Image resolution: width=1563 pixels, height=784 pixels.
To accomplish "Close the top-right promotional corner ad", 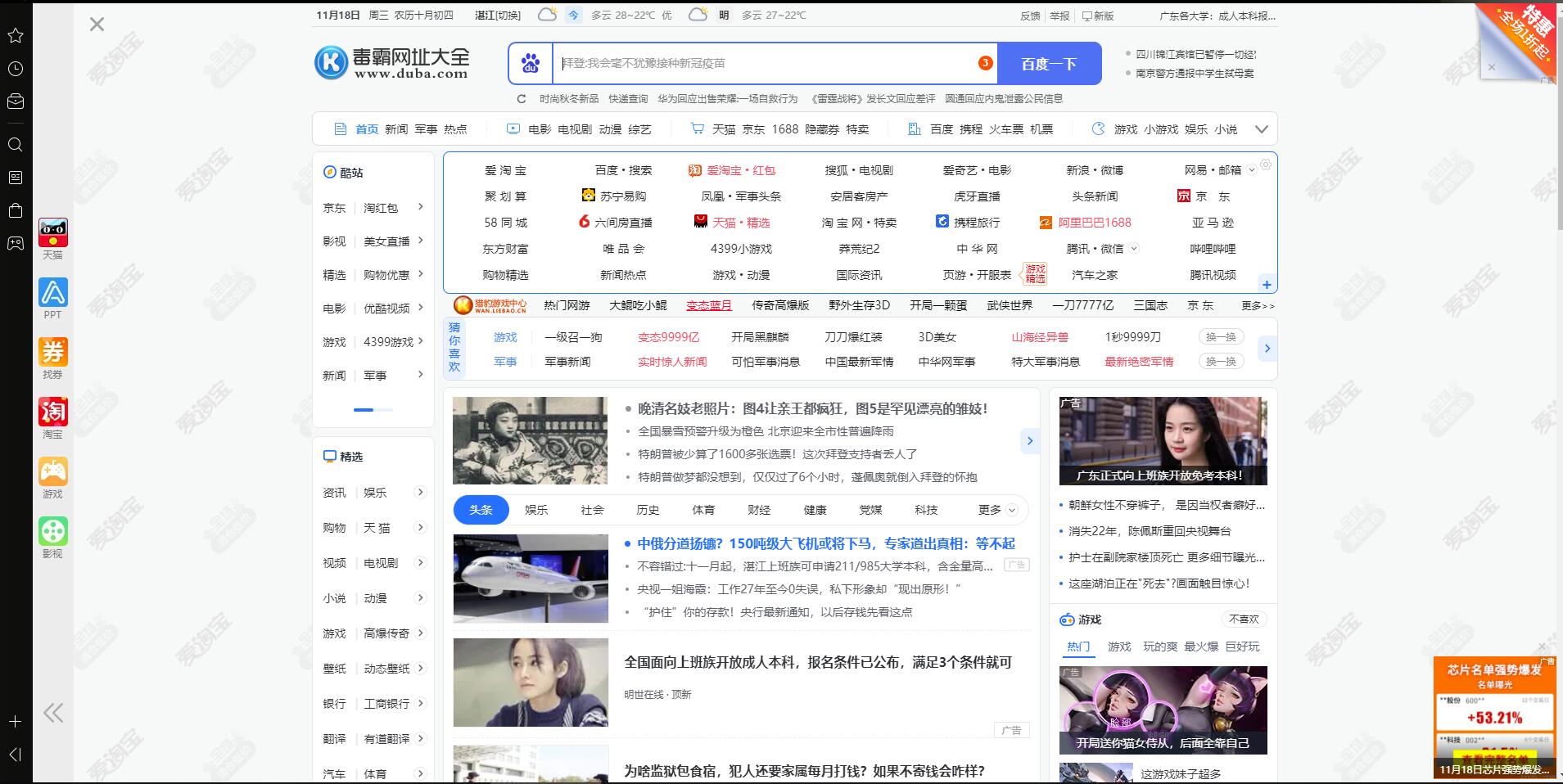I will pyautogui.click(x=1492, y=67).
